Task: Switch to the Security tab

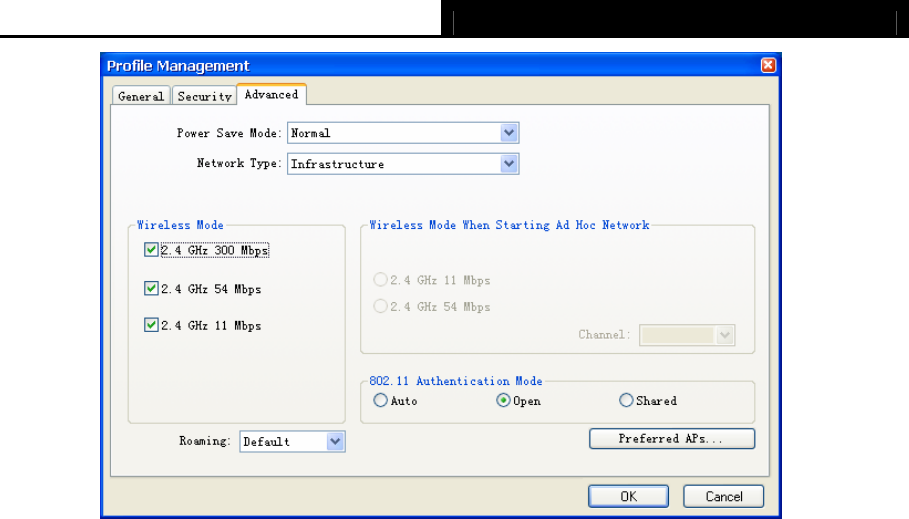Action: pos(205,96)
